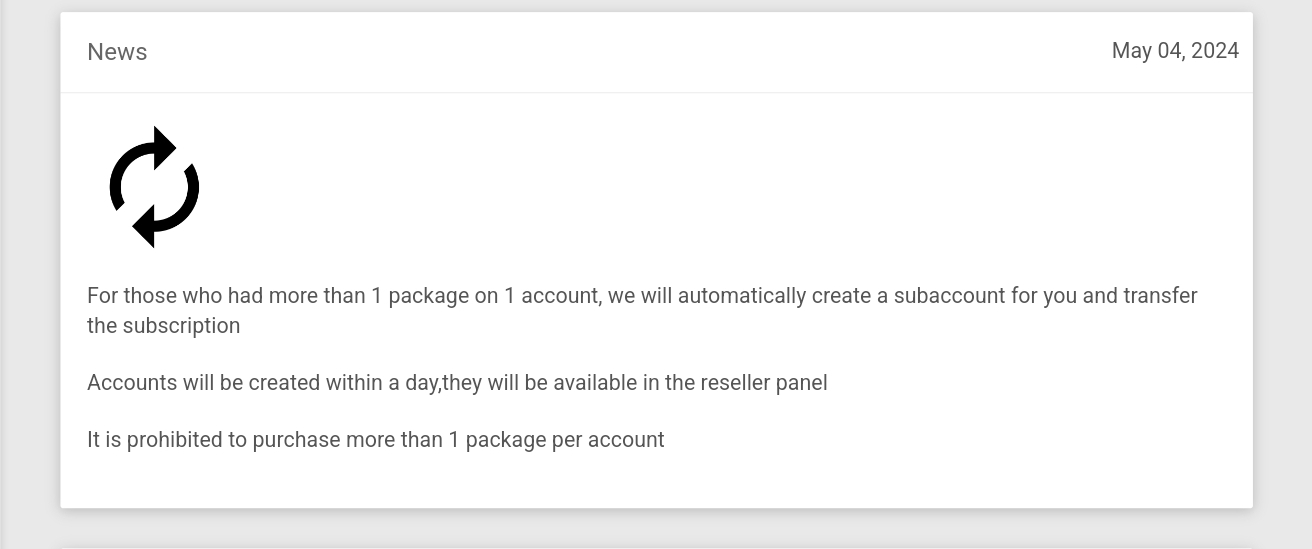The height and width of the screenshot is (549, 1312).
Task: Click the circular sync arrows icon
Action: point(154,187)
